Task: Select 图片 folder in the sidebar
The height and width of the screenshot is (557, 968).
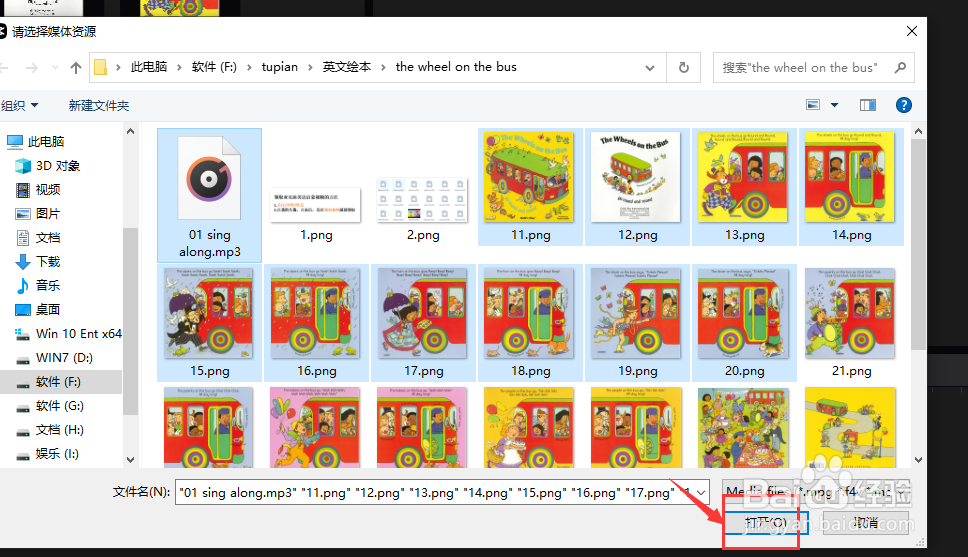Action: [x=38, y=214]
